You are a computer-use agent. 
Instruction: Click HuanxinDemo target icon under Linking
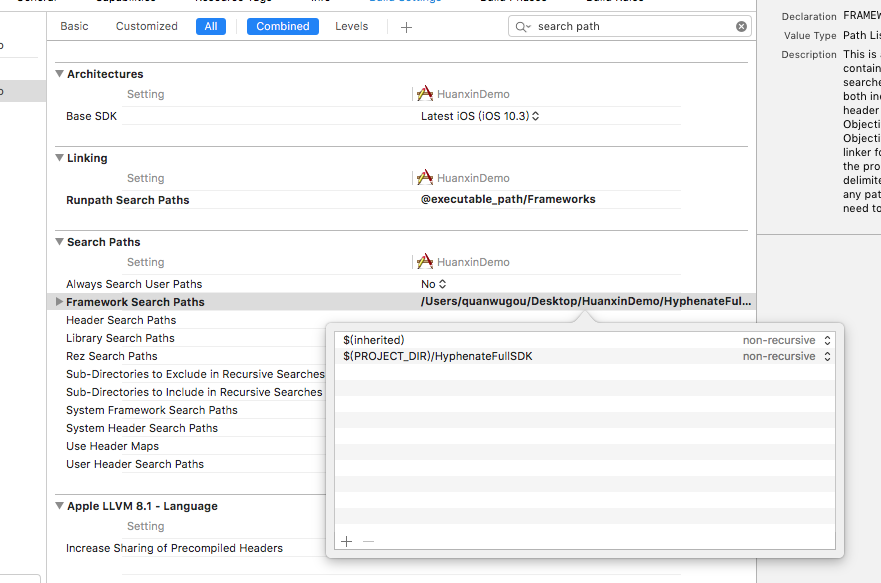[425, 177]
